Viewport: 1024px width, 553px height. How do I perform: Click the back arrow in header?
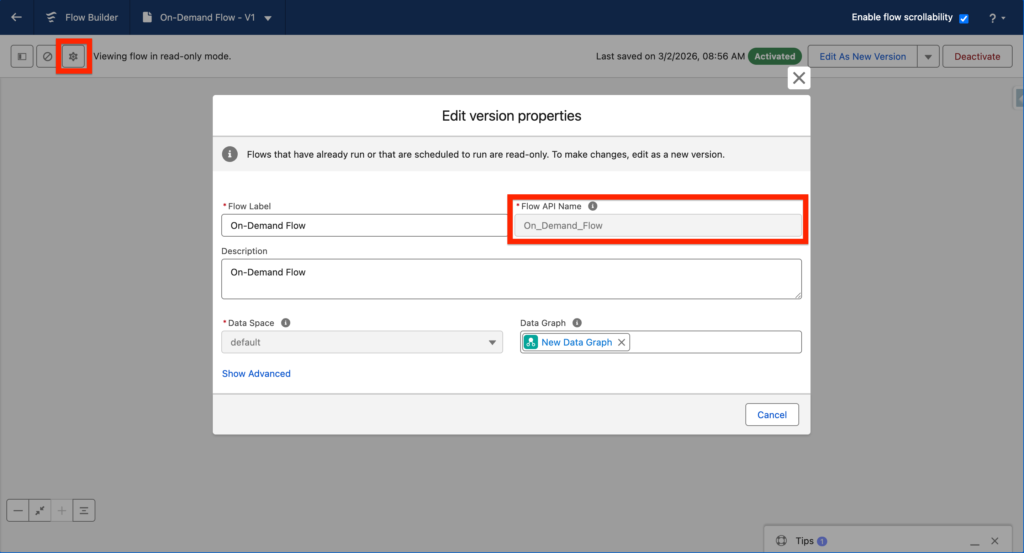tap(16, 17)
